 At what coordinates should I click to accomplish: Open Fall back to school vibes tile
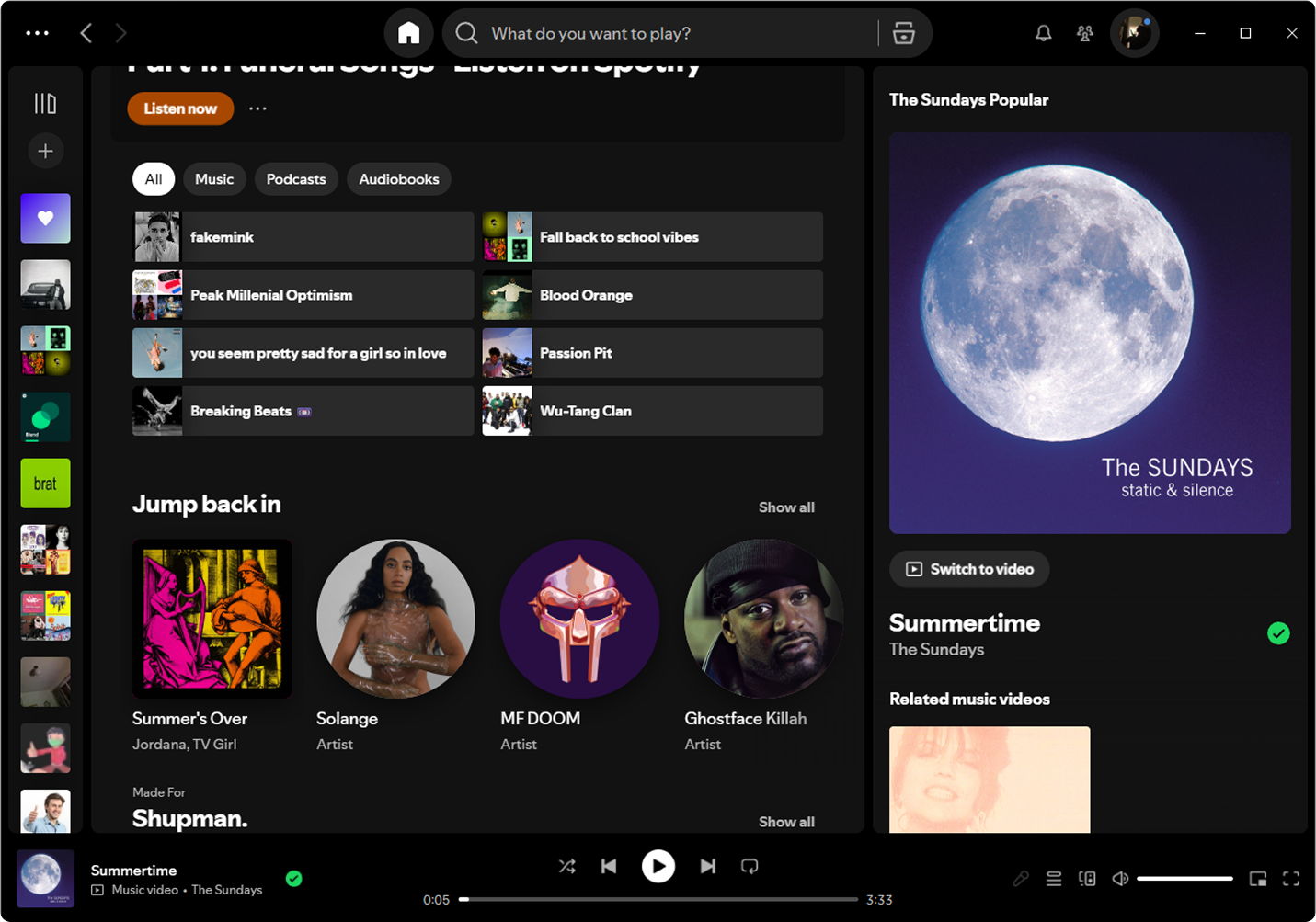pyautogui.click(x=652, y=237)
